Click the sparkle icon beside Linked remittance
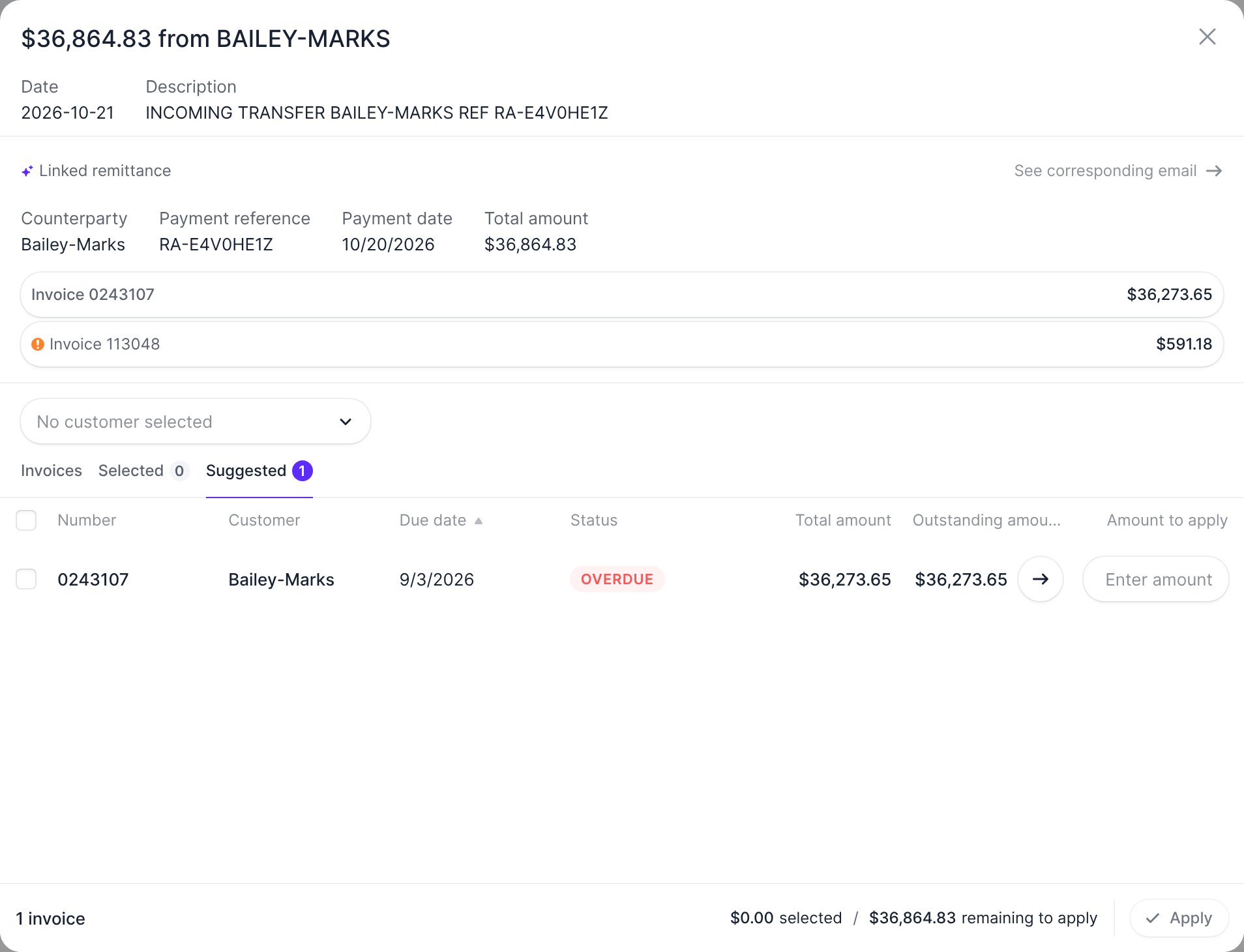The width and height of the screenshot is (1244, 952). (27, 171)
